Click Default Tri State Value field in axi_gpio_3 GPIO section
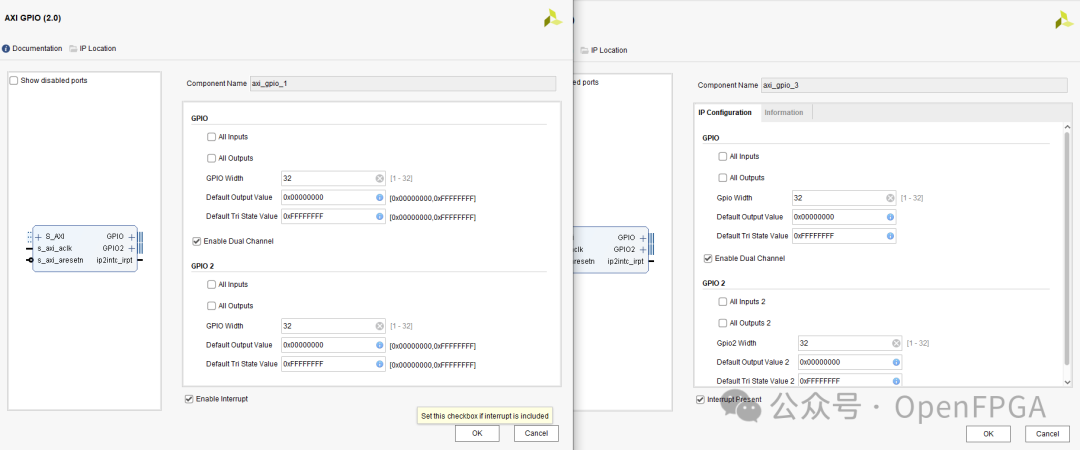The width and height of the screenshot is (1080, 450). pyautogui.click(x=844, y=236)
